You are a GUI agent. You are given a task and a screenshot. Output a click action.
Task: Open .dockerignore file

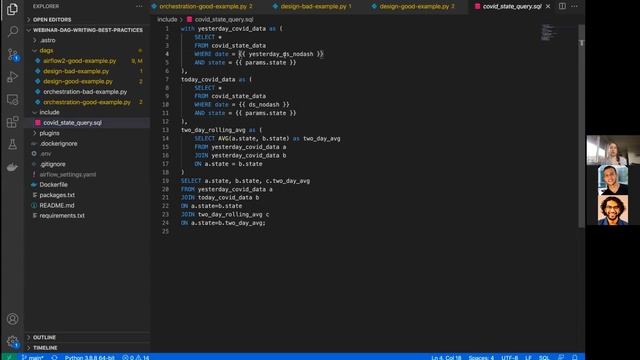coord(58,144)
